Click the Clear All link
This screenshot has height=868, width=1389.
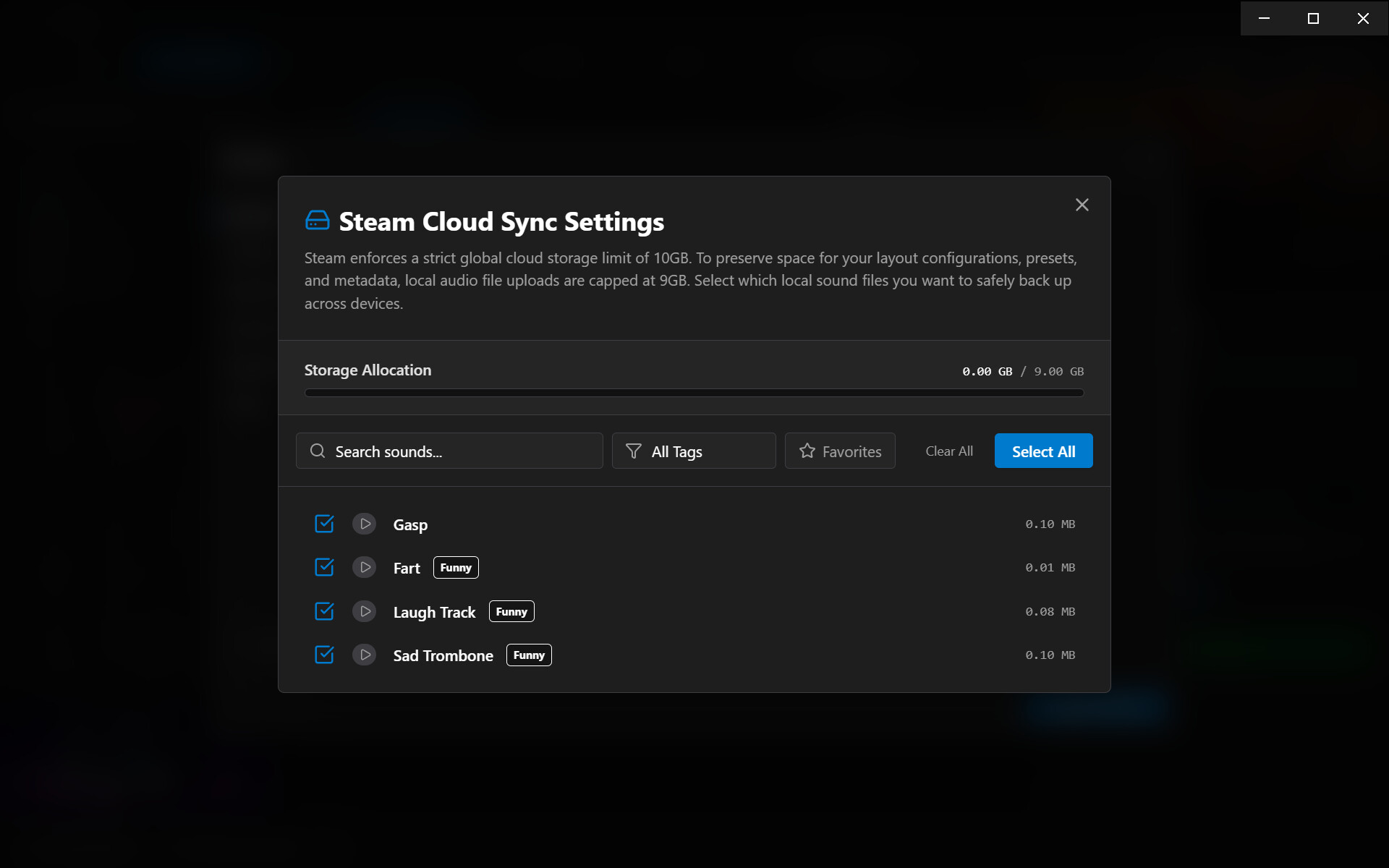pos(949,451)
